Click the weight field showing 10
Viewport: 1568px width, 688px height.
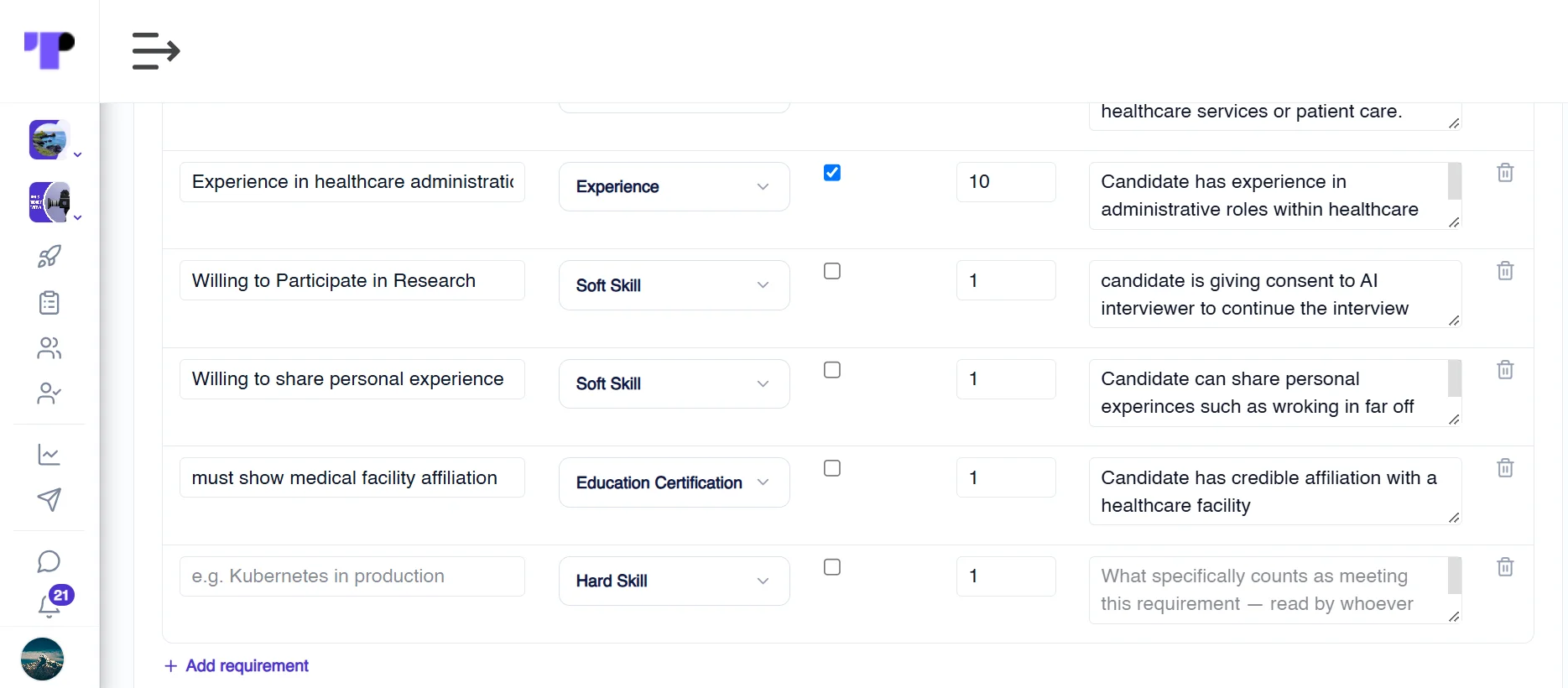1006,182
